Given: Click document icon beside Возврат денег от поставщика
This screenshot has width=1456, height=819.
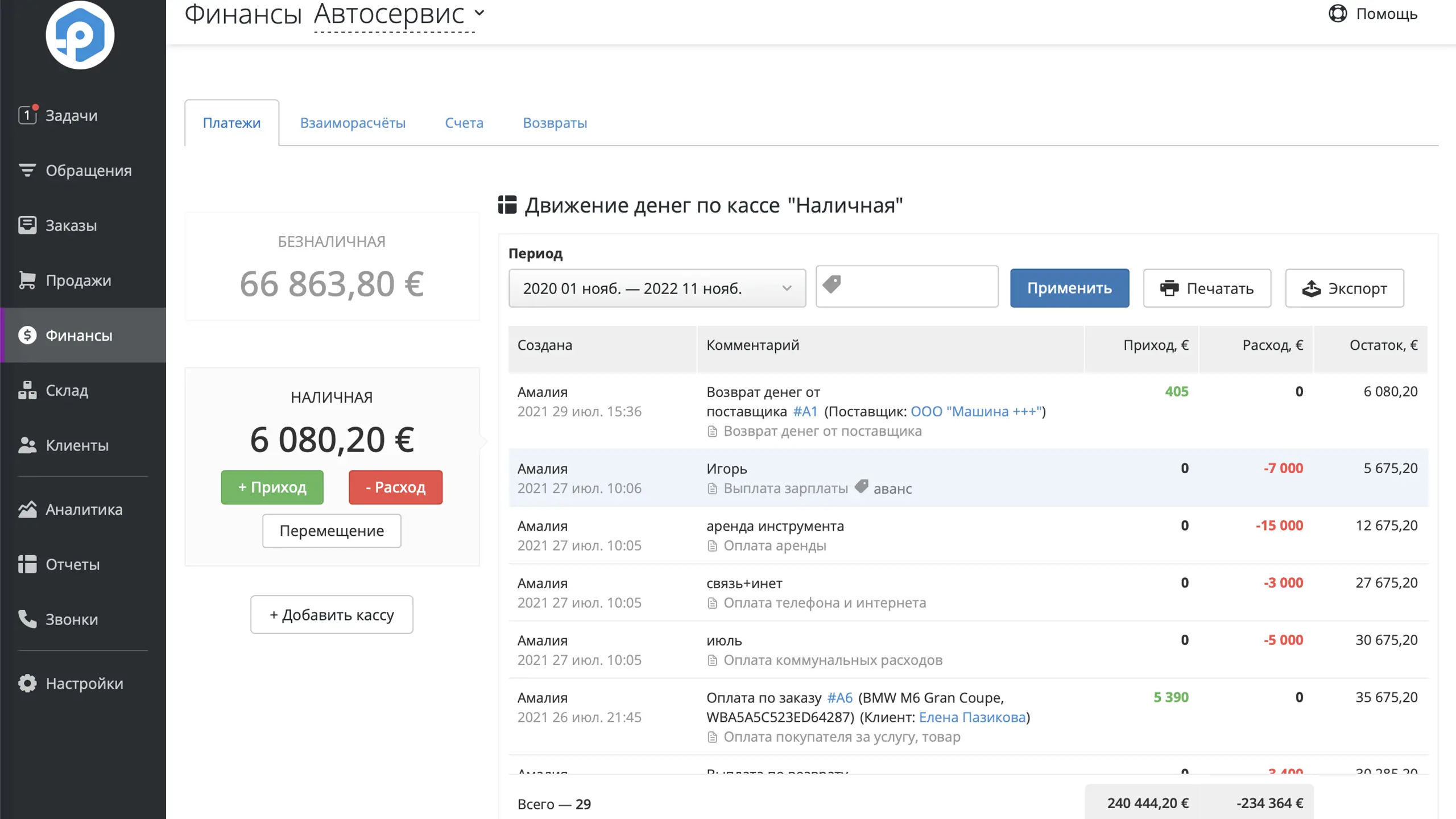Looking at the screenshot, I should (712, 432).
